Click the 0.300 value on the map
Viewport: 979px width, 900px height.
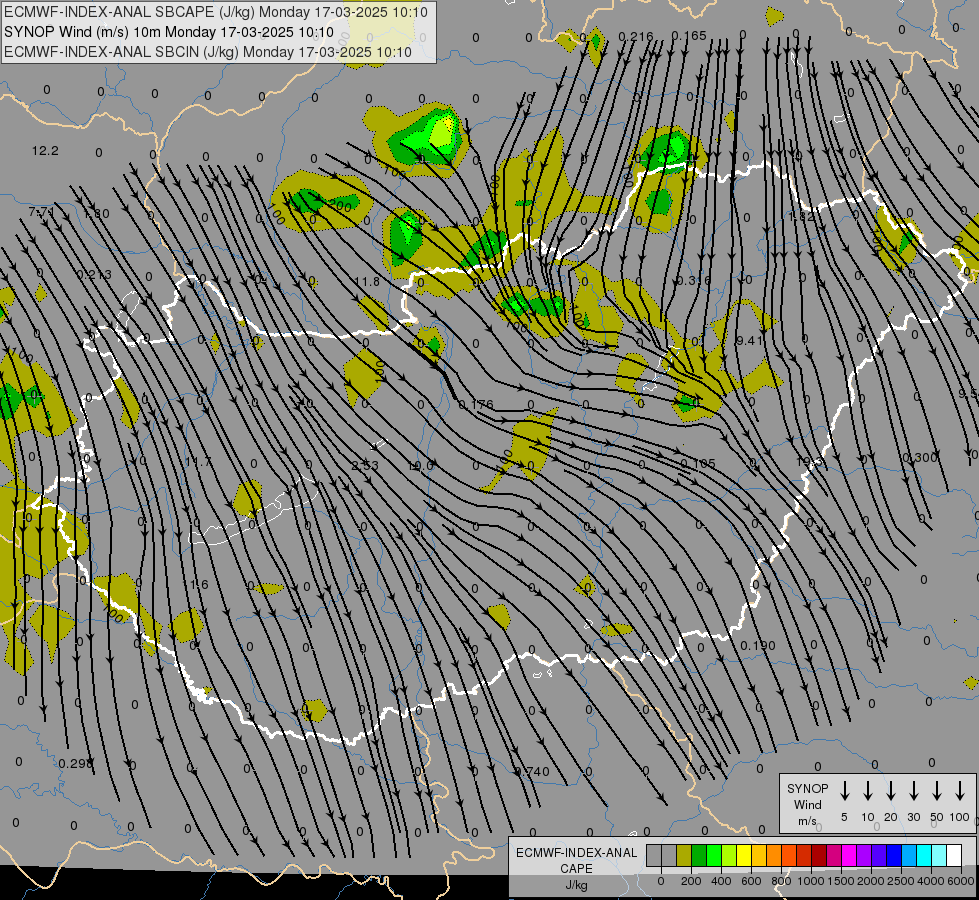920,458
